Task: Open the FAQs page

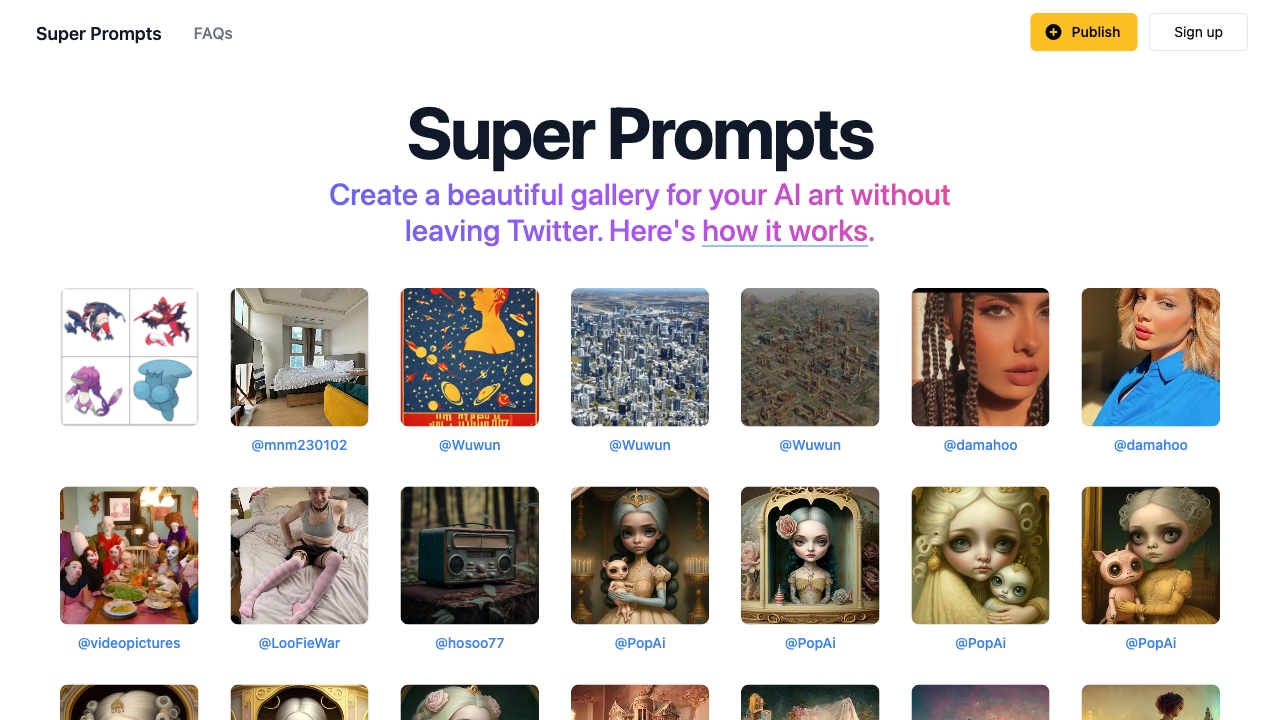Action: (x=212, y=33)
